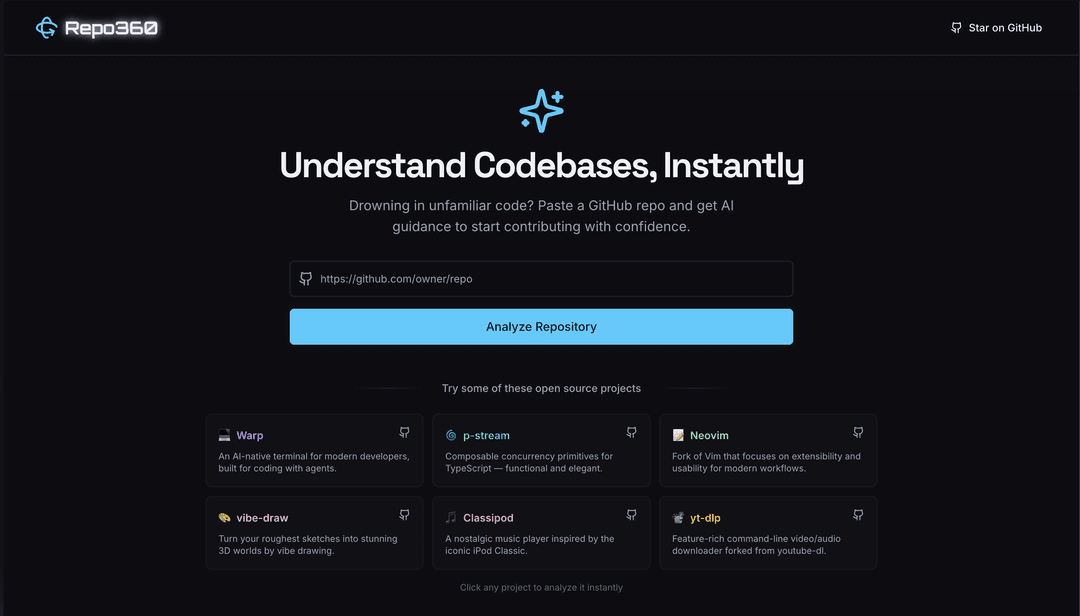
Task: Open the Classipod project title
Action: click(x=488, y=518)
